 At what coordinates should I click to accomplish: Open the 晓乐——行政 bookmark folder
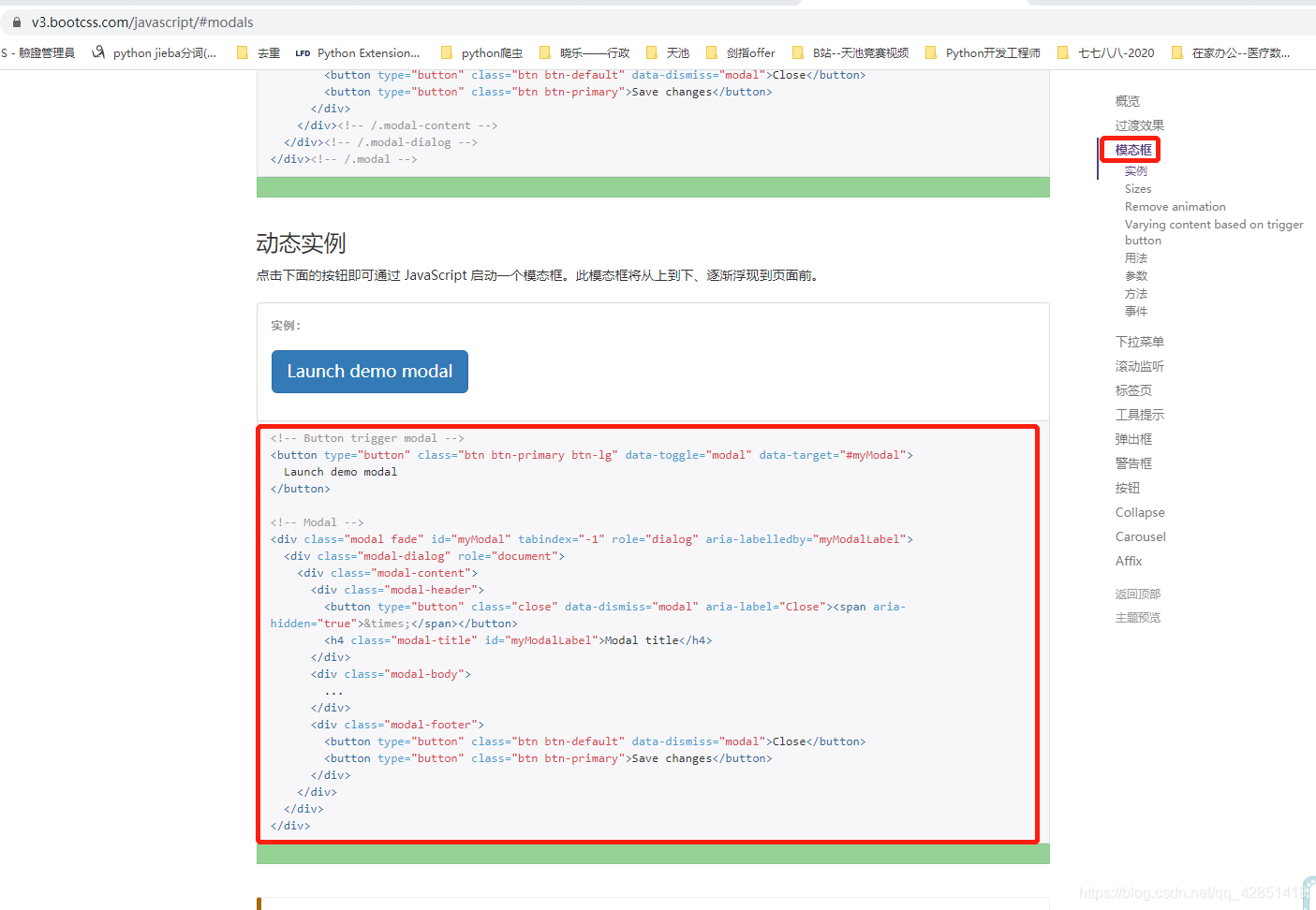pos(584,52)
